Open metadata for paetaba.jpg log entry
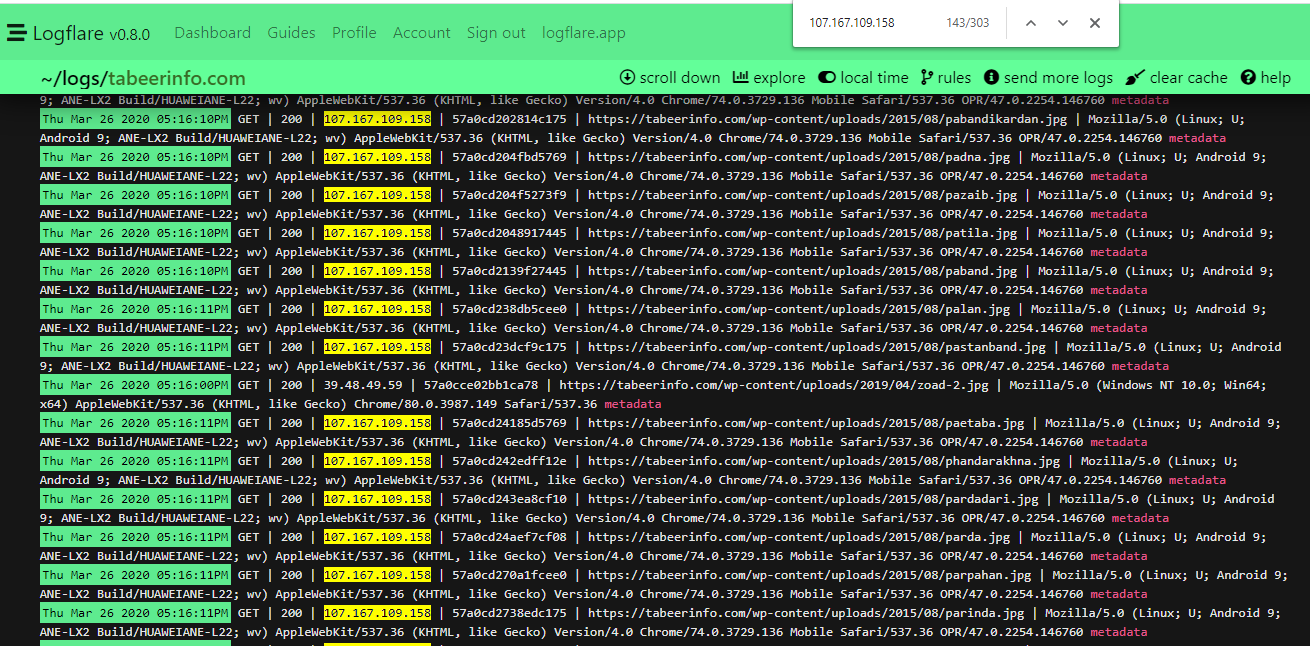This screenshot has width=1310, height=646. point(1119,442)
